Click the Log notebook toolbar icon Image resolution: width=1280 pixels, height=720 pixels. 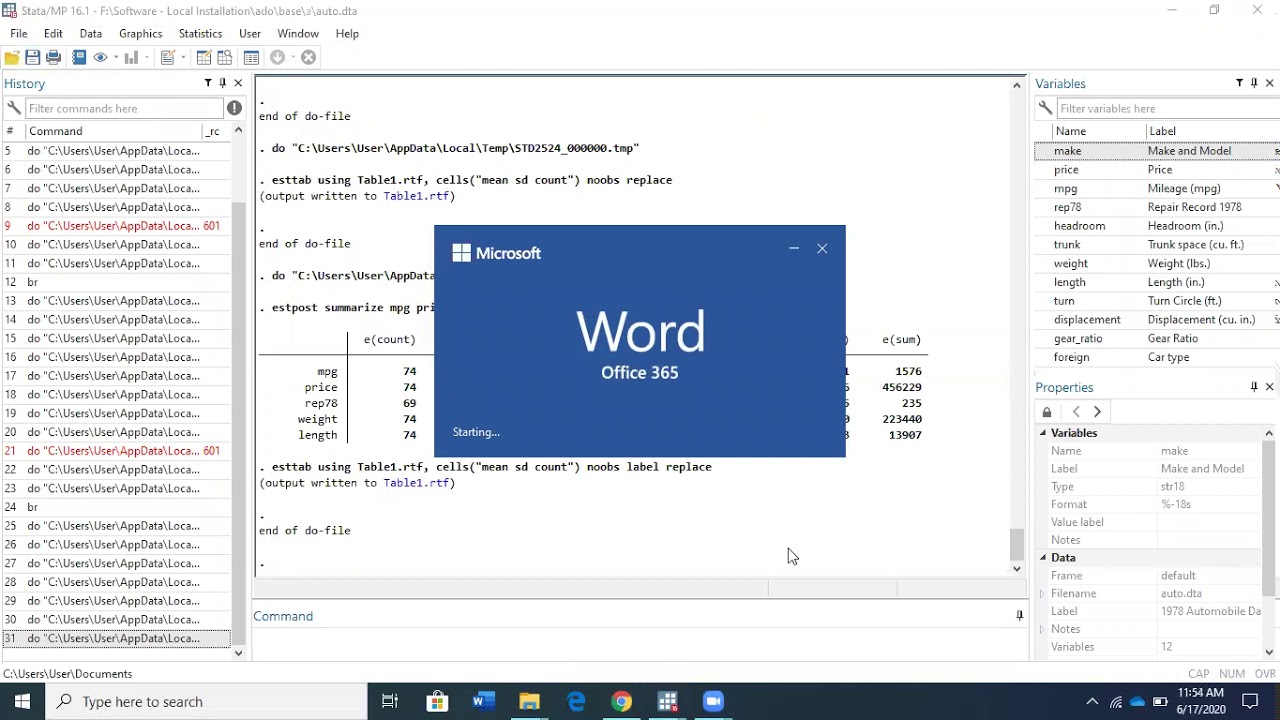pos(79,58)
